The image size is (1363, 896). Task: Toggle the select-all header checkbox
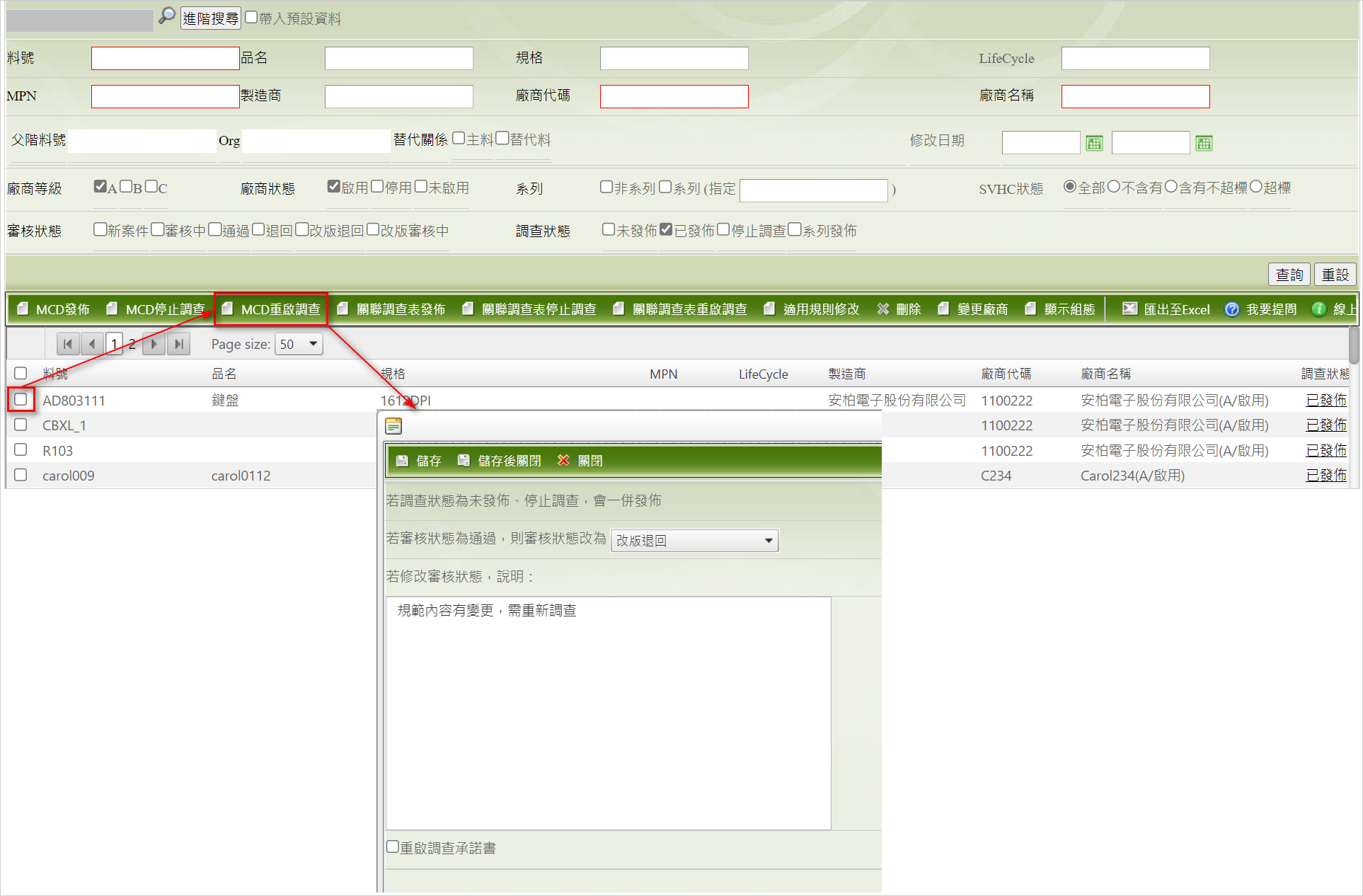(x=21, y=373)
